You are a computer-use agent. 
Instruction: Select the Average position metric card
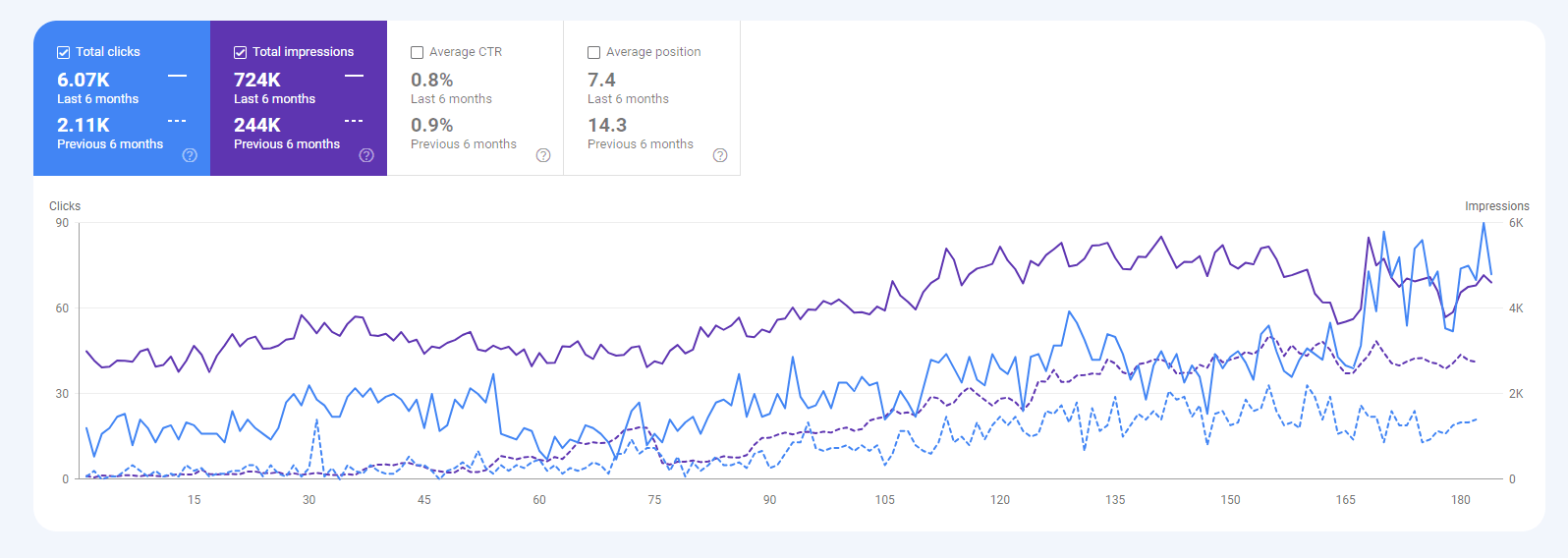point(651,98)
